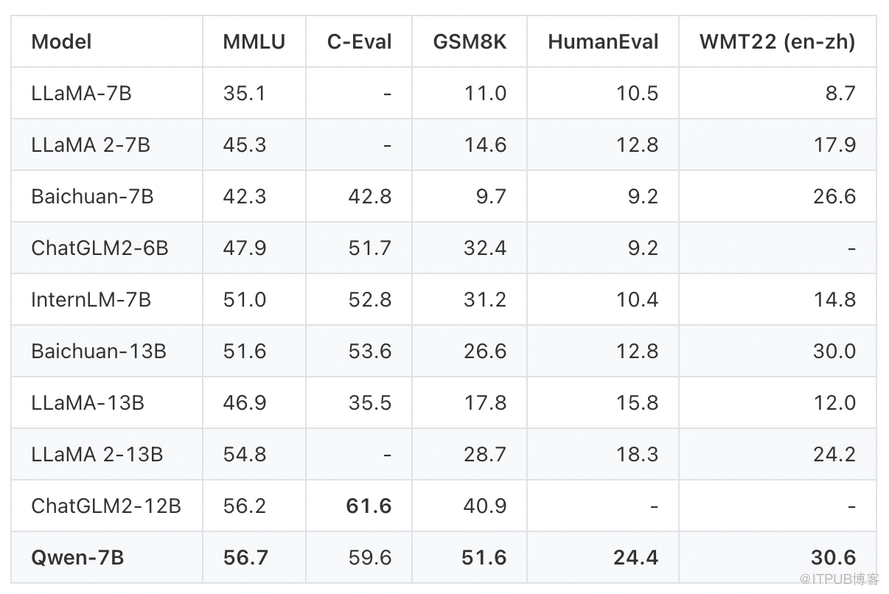Select the C-Eval column header

(x=359, y=42)
